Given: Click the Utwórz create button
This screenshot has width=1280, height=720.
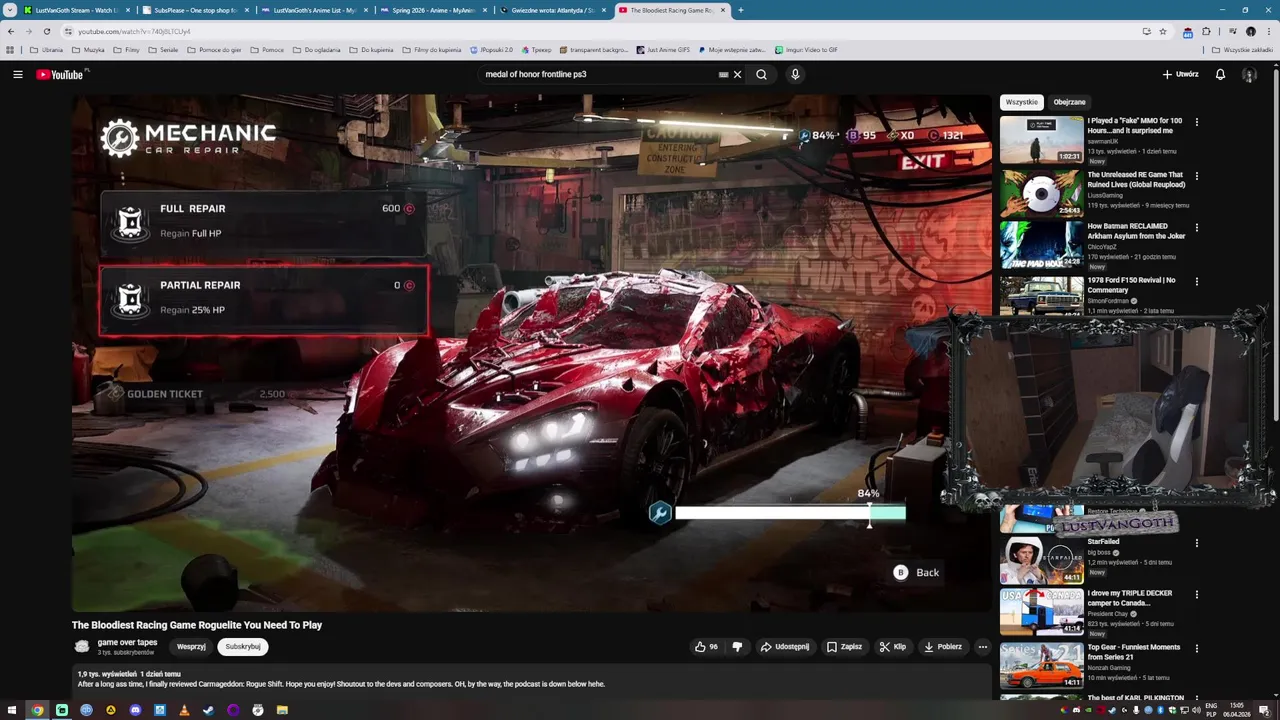Looking at the screenshot, I should point(1180,74).
